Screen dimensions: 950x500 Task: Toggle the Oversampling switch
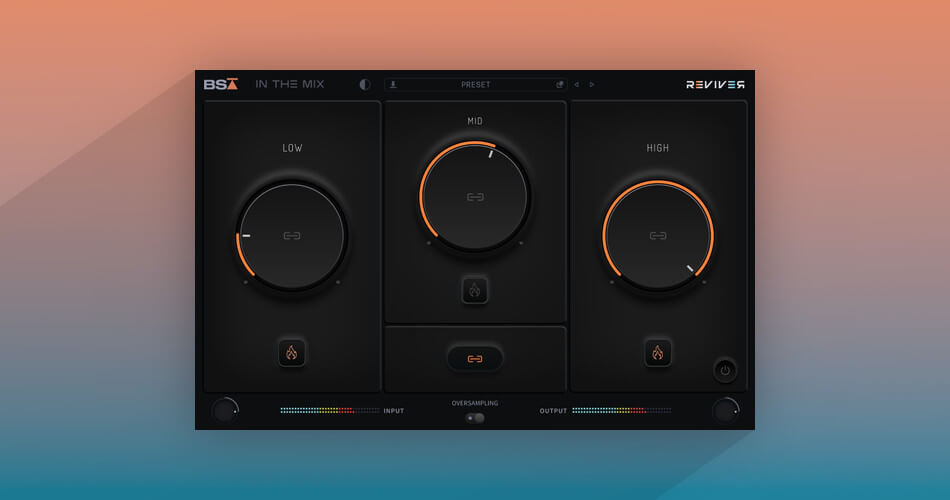(475, 417)
